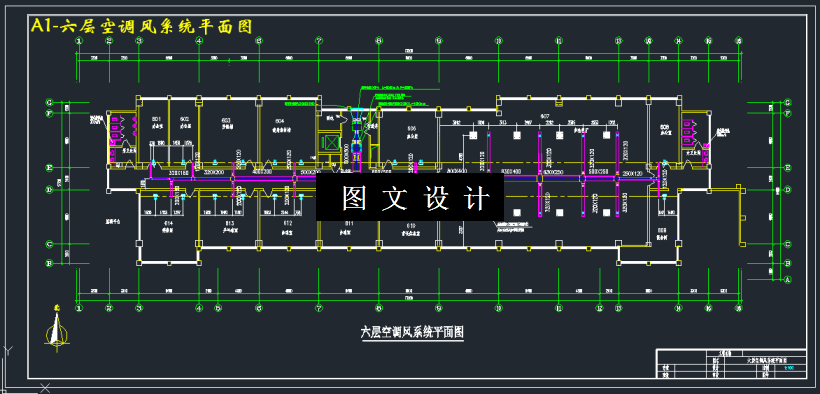This screenshot has height=394, width=820.
Task: Select the underlined 六层空调风系统平面图 caption below the plan
Action: [412, 332]
